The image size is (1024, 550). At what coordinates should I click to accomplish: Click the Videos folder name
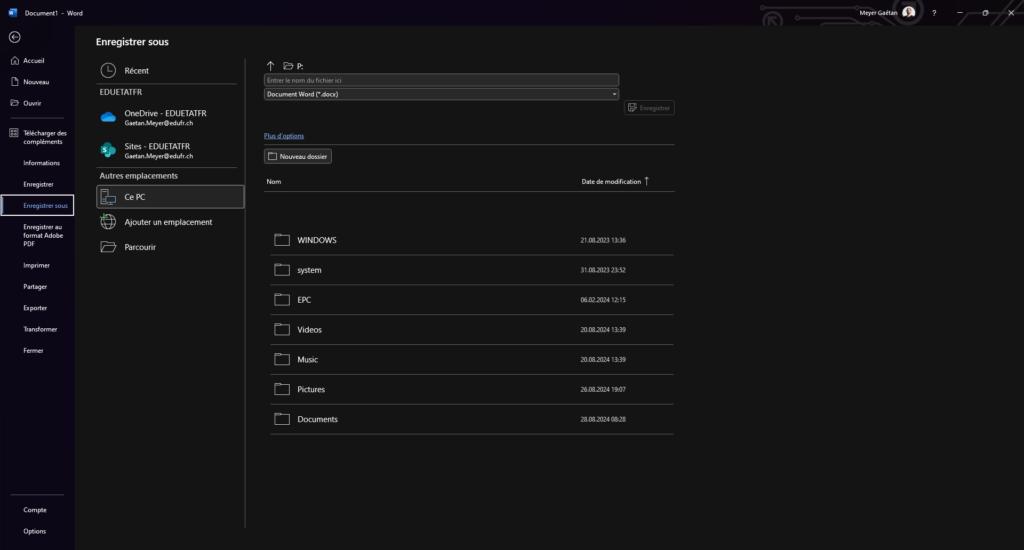coord(310,330)
